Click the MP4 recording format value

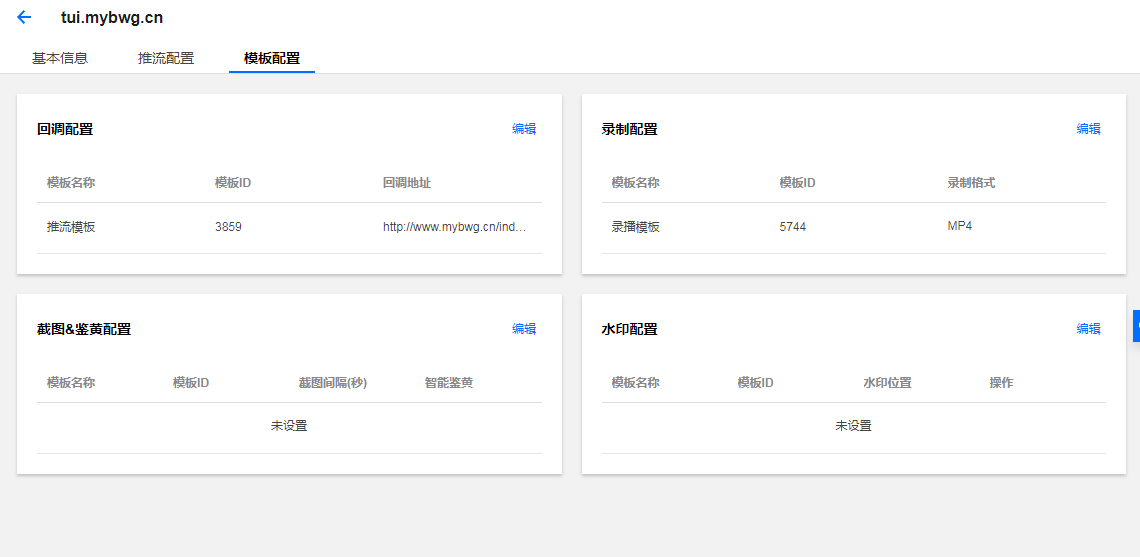[x=960, y=226]
